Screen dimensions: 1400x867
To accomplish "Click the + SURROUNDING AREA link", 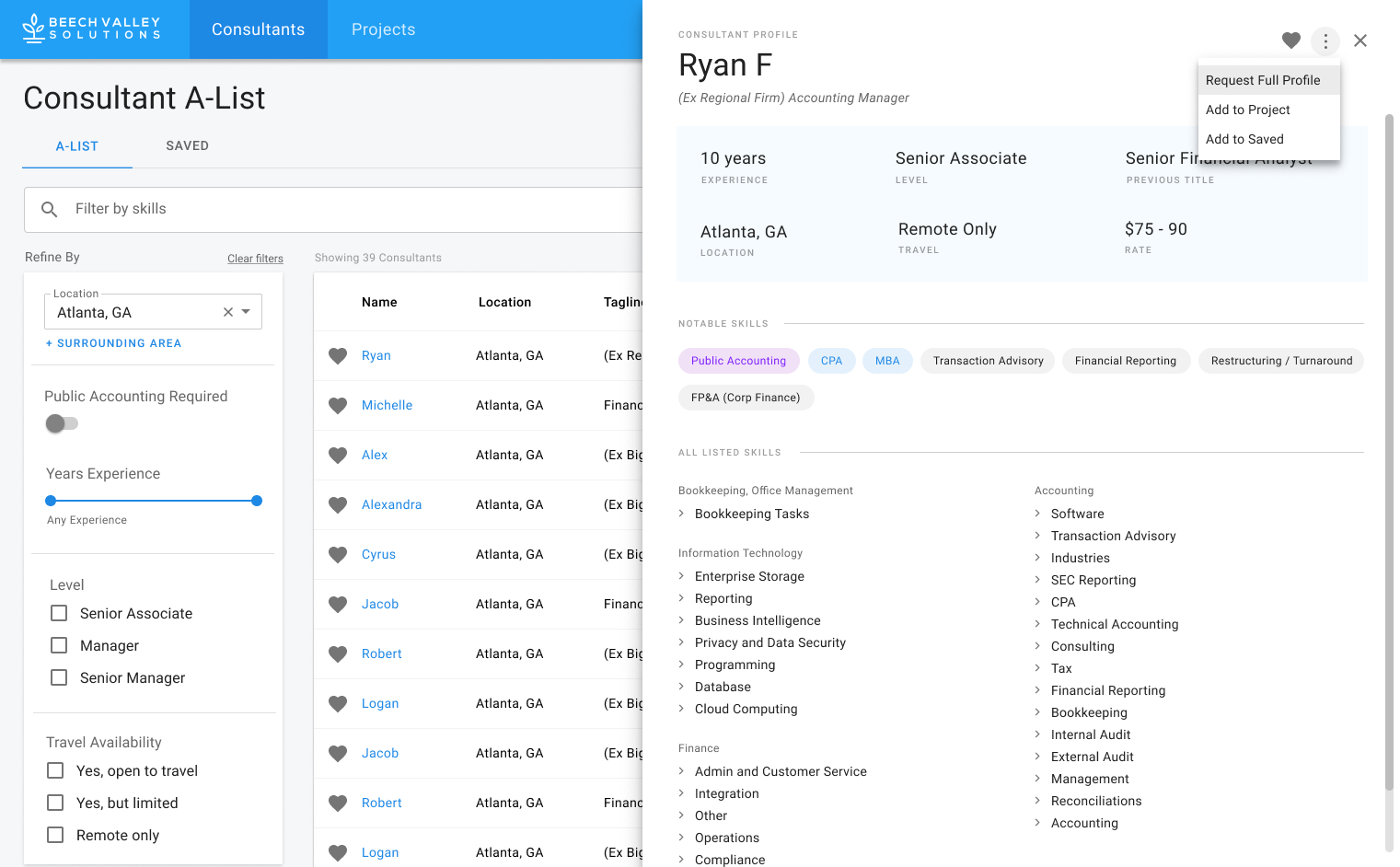I will point(113,342).
